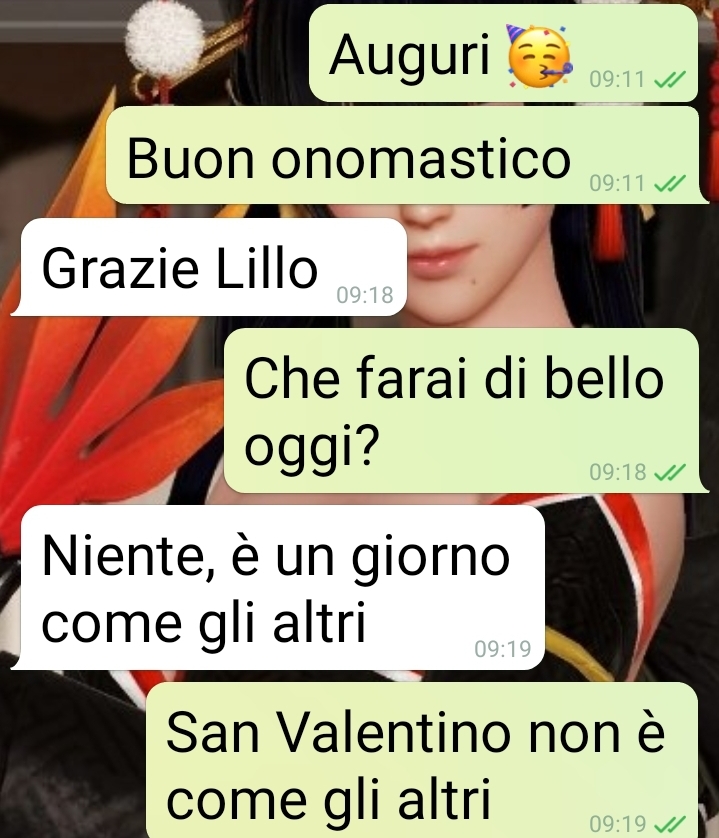Click the word 'Lillo' in the received message
719x838 pixels.
click(x=266, y=267)
